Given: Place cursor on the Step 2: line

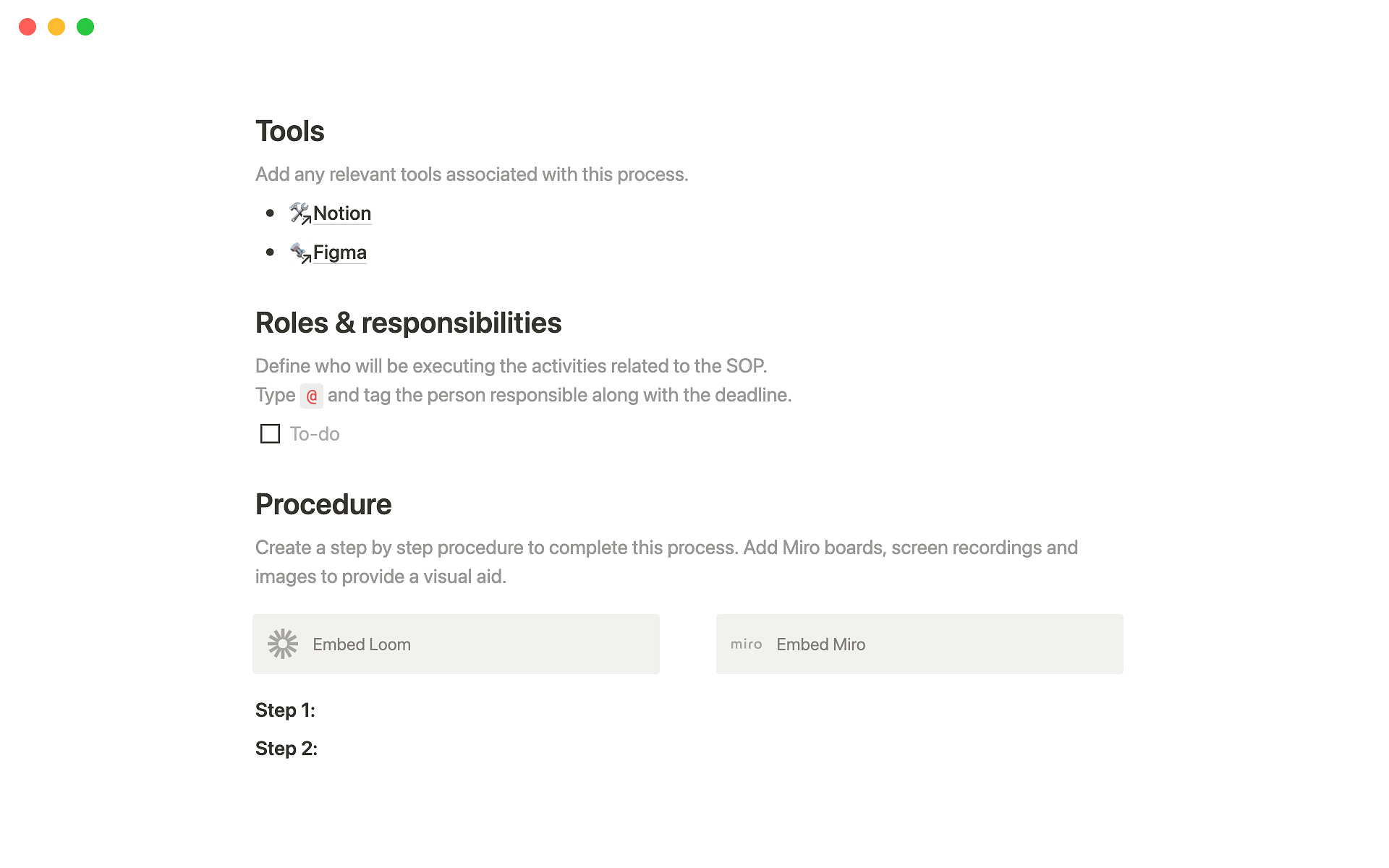Looking at the screenshot, I should pyautogui.click(x=286, y=749).
